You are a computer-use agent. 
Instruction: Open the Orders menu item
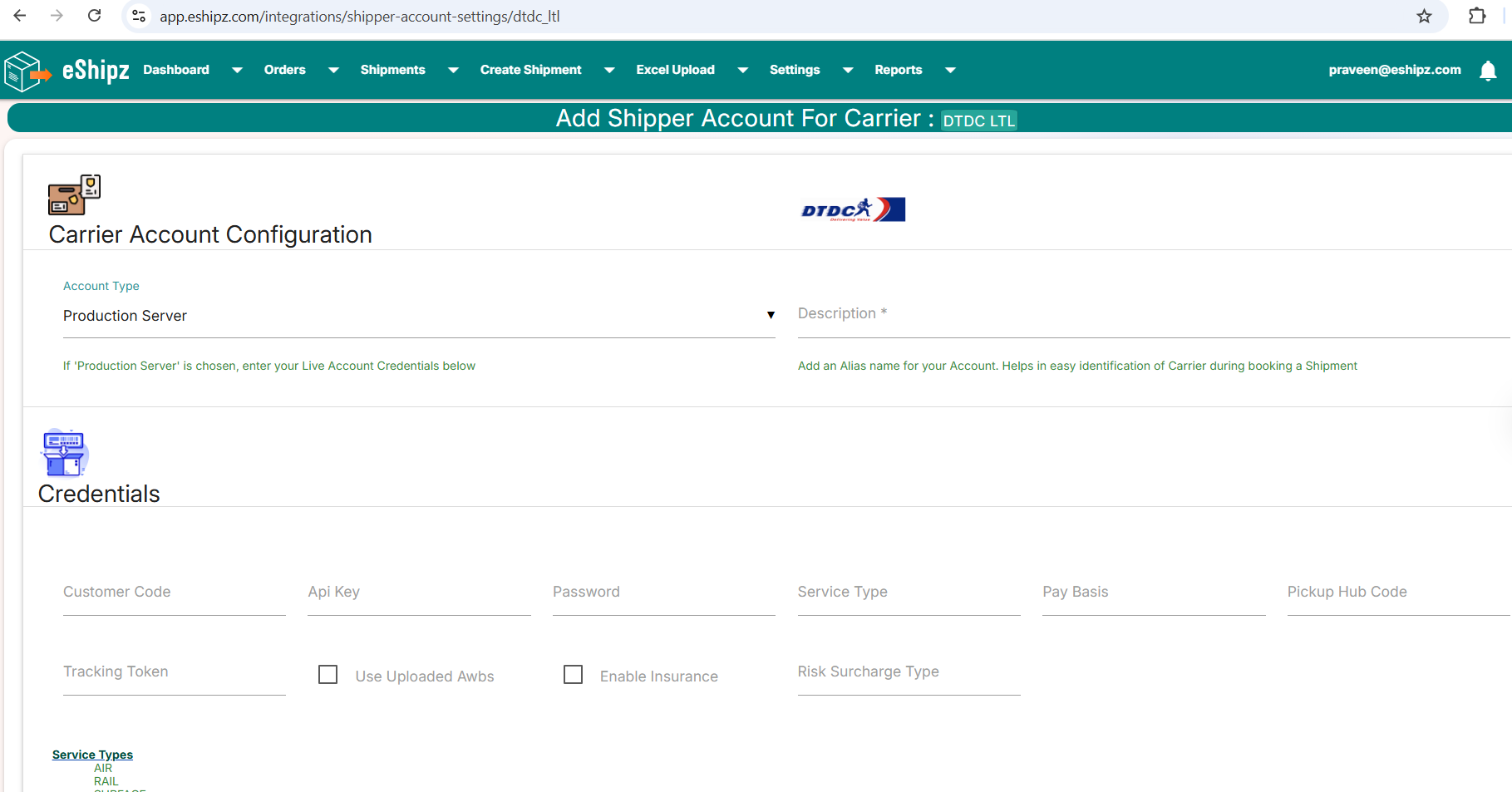[x=285, y=70]
